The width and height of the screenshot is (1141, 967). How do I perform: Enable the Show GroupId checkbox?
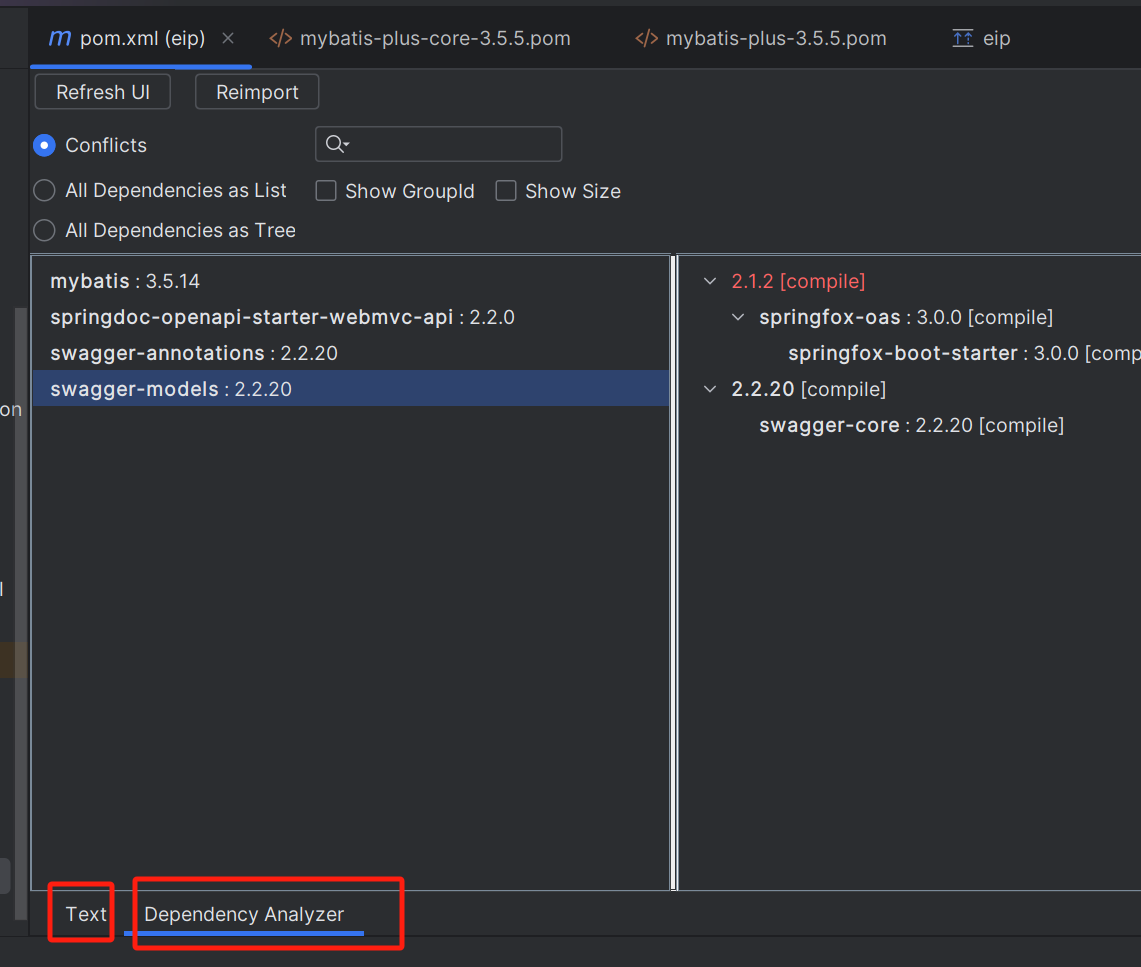coord(326,191)
